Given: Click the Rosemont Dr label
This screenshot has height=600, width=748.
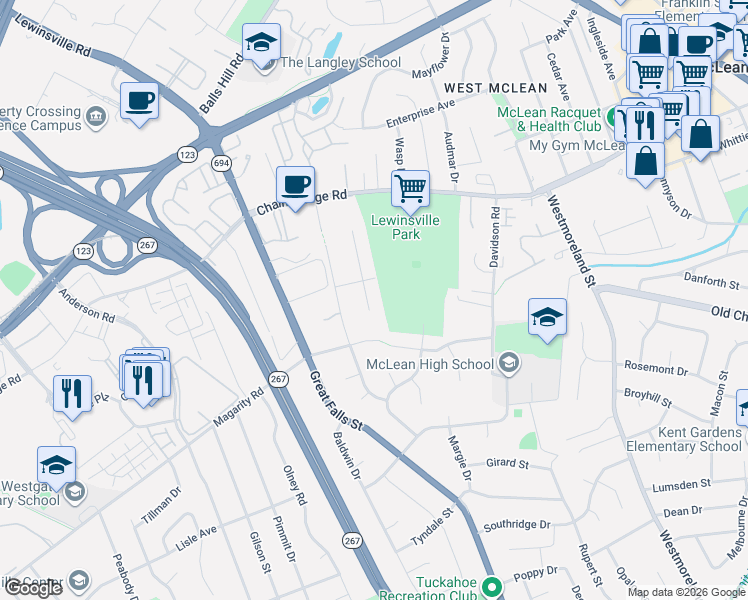Looking at the screenshot, I should (x=656, y=368).
